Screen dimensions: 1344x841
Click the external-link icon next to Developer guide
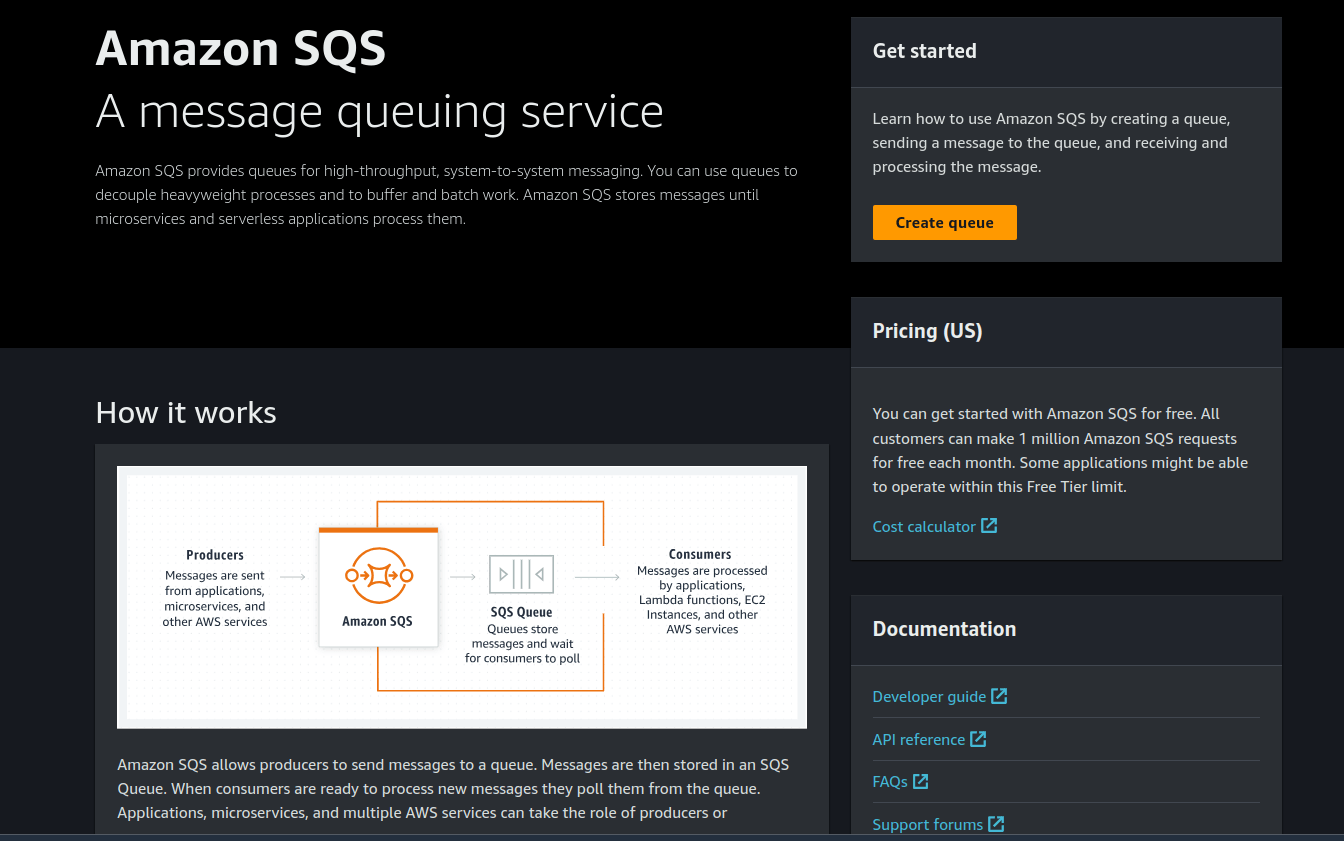click(999, 696)
